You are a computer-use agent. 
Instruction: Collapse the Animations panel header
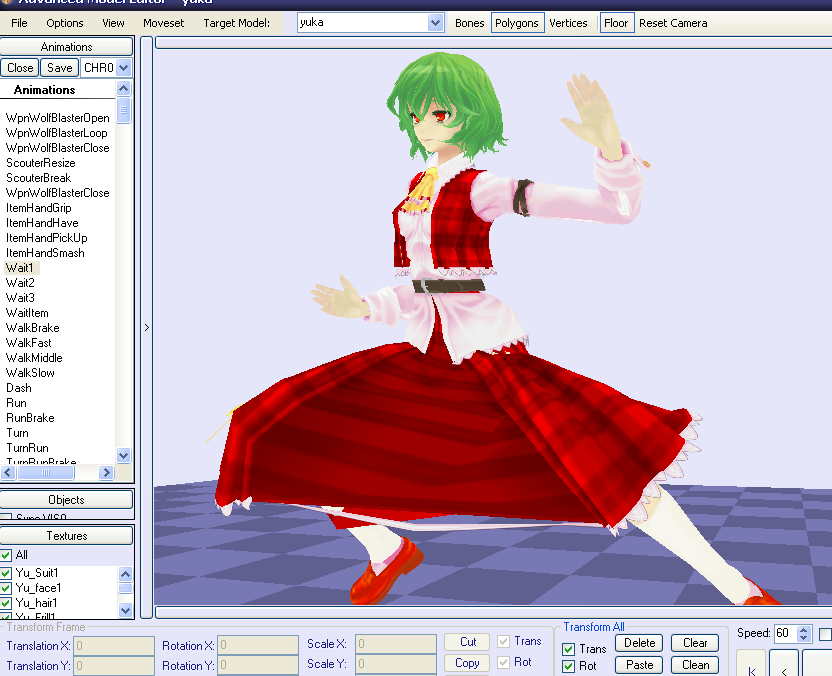66,47
